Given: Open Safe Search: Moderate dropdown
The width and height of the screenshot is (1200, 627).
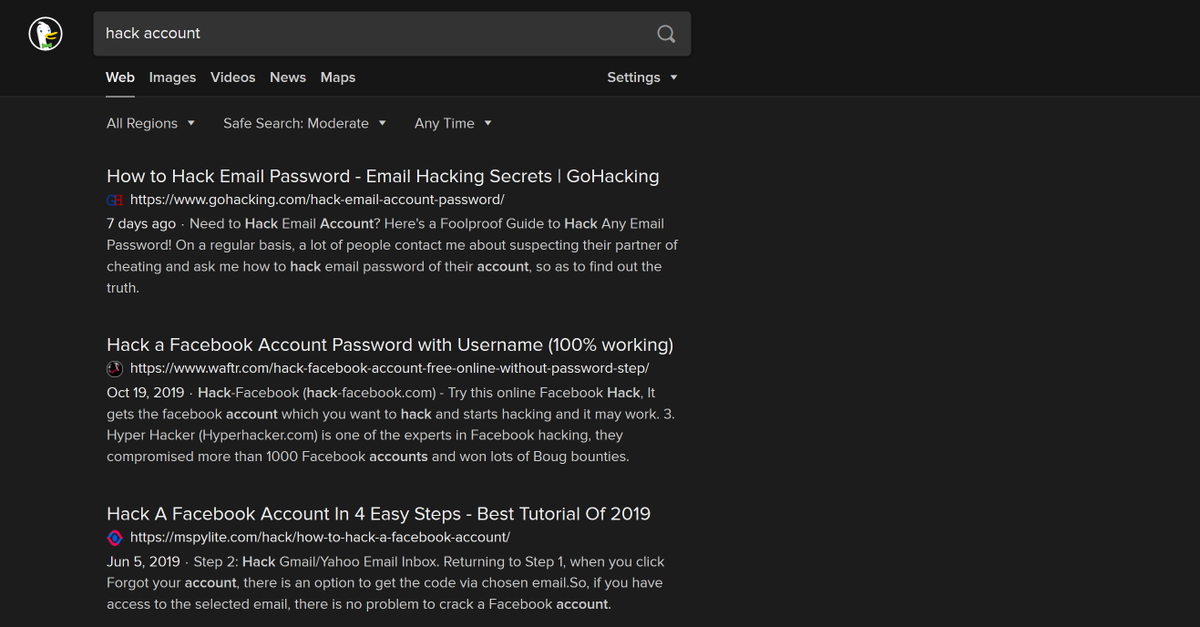Looking at the screenshot, I should (x=304, y=123).
